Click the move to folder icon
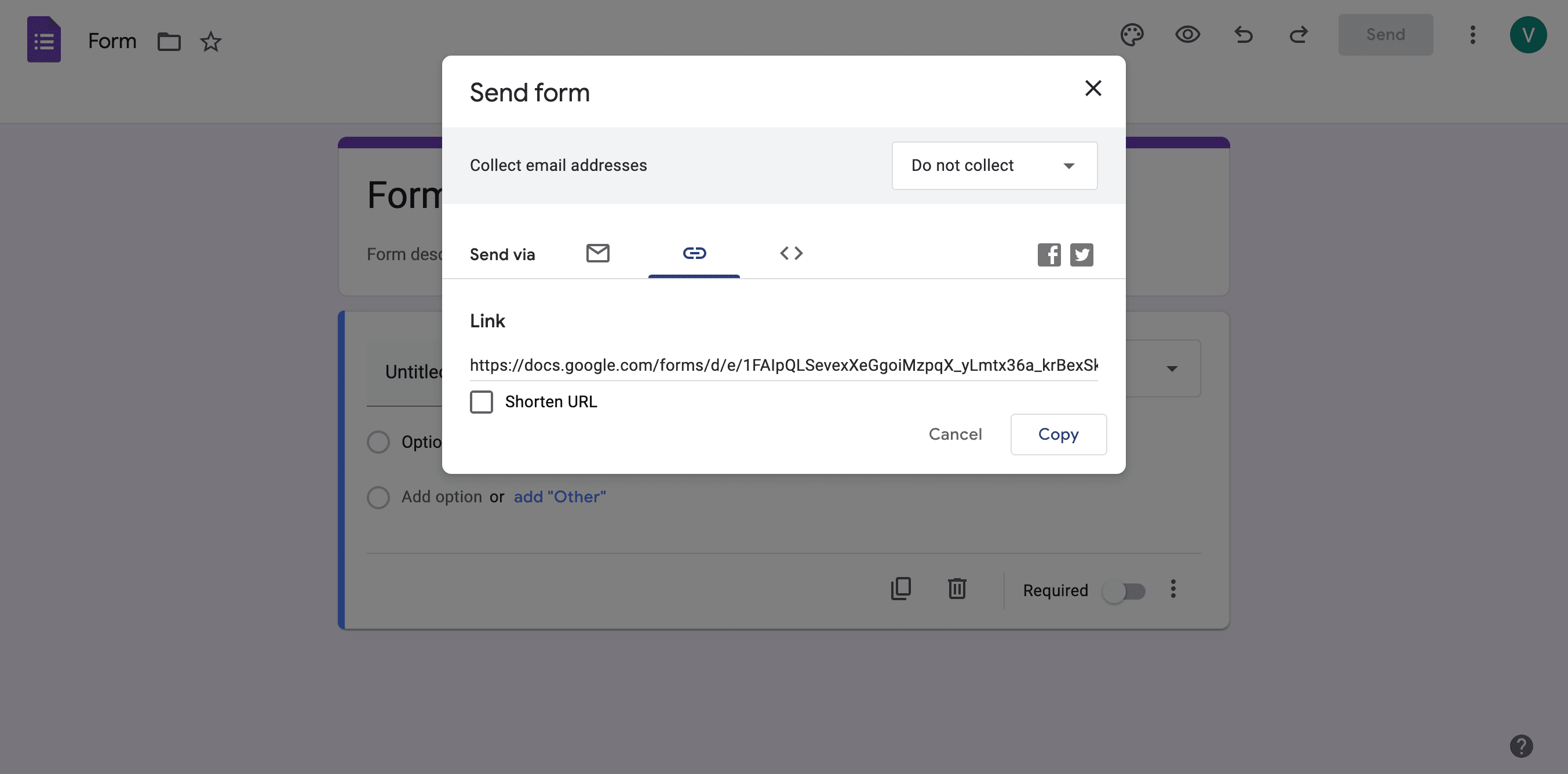 pos(169,41)
